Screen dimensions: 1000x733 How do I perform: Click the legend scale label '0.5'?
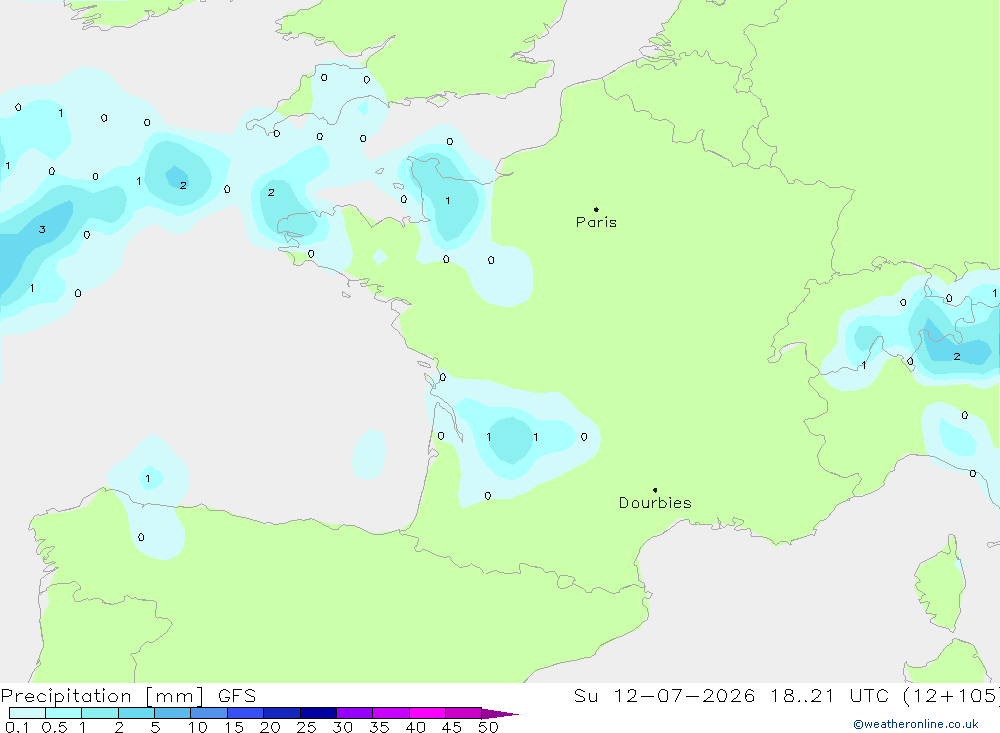tap(54, 727)
